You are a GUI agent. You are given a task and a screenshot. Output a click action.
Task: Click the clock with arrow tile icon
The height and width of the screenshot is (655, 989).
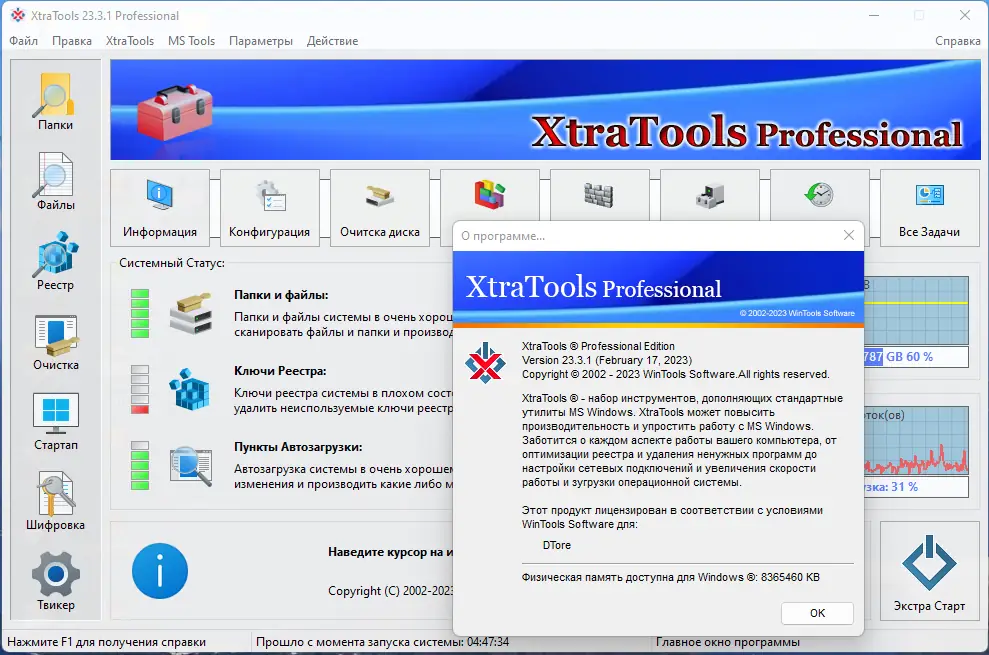coord(819,194)
